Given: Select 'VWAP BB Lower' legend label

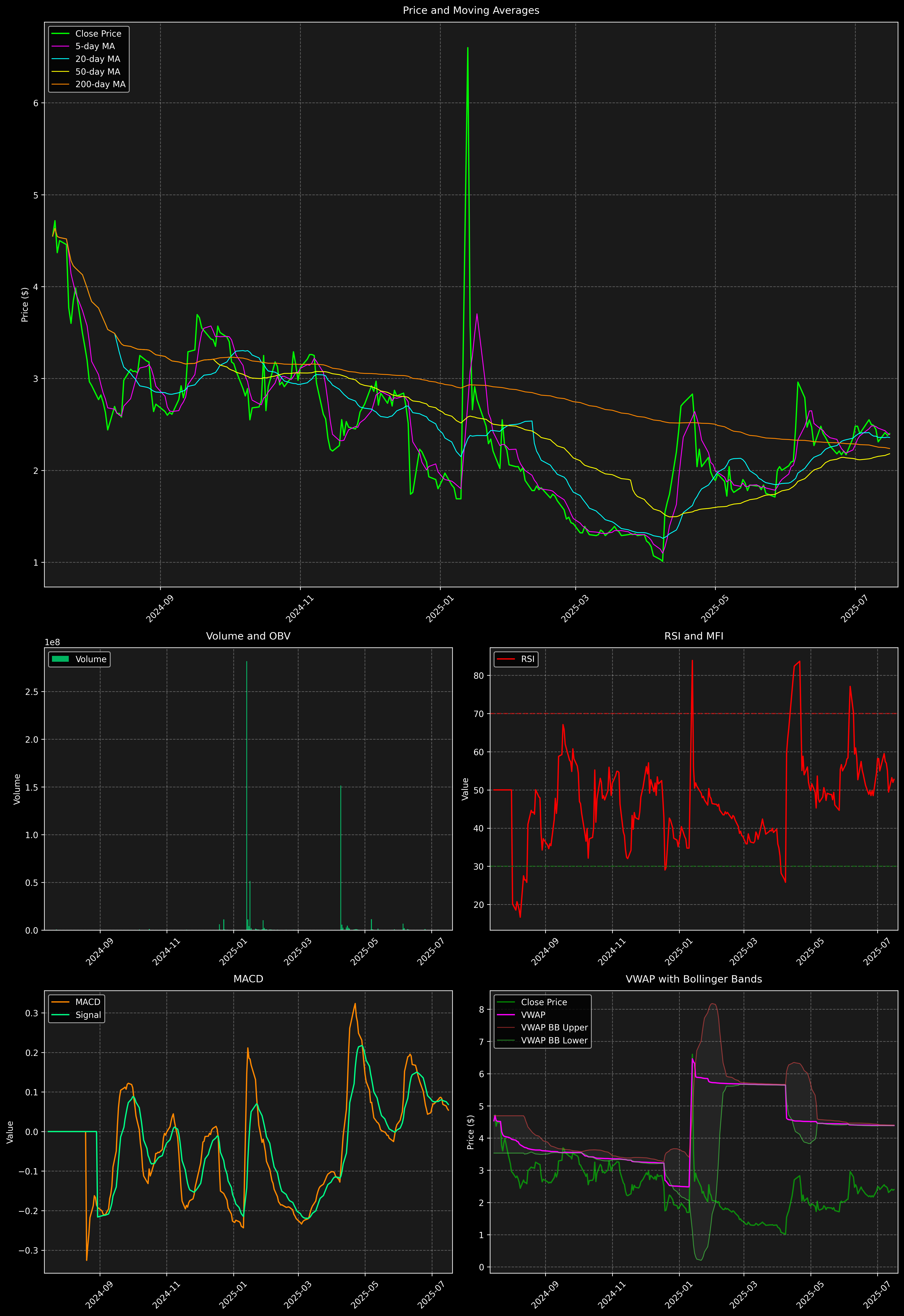Looking at the screenshot, I should click(555, 1040).
